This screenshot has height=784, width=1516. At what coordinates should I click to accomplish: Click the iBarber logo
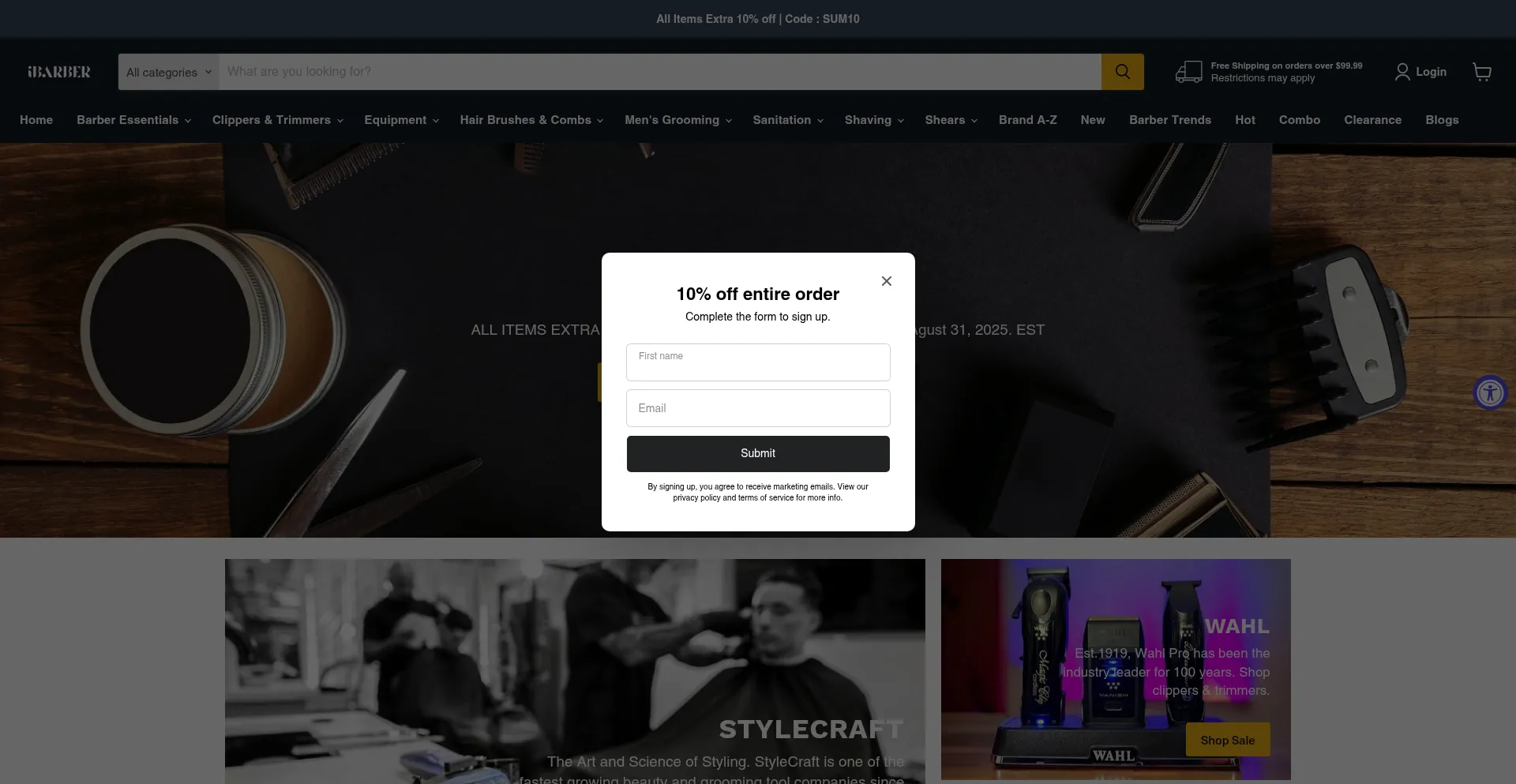pos(59,72)
